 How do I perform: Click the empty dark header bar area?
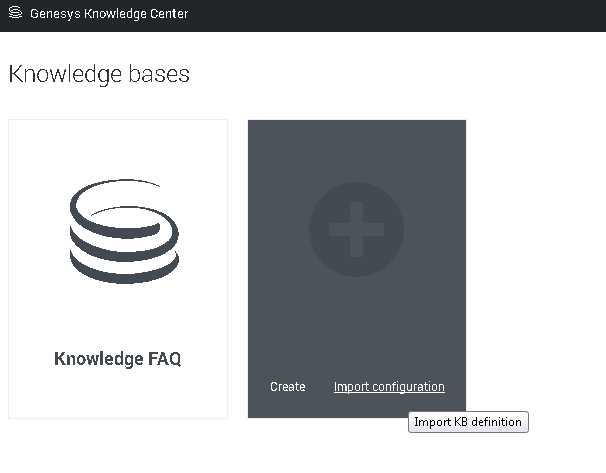400,14
